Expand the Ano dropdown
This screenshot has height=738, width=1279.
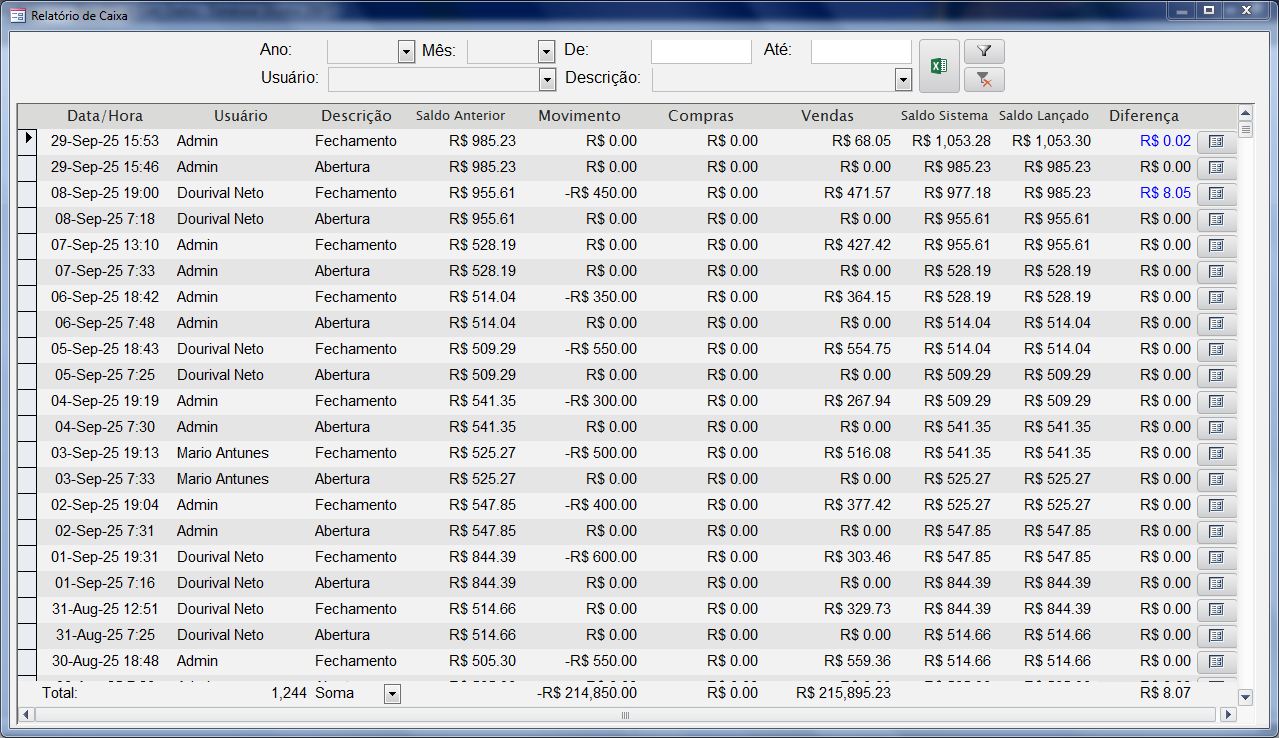tap(406, 52)
